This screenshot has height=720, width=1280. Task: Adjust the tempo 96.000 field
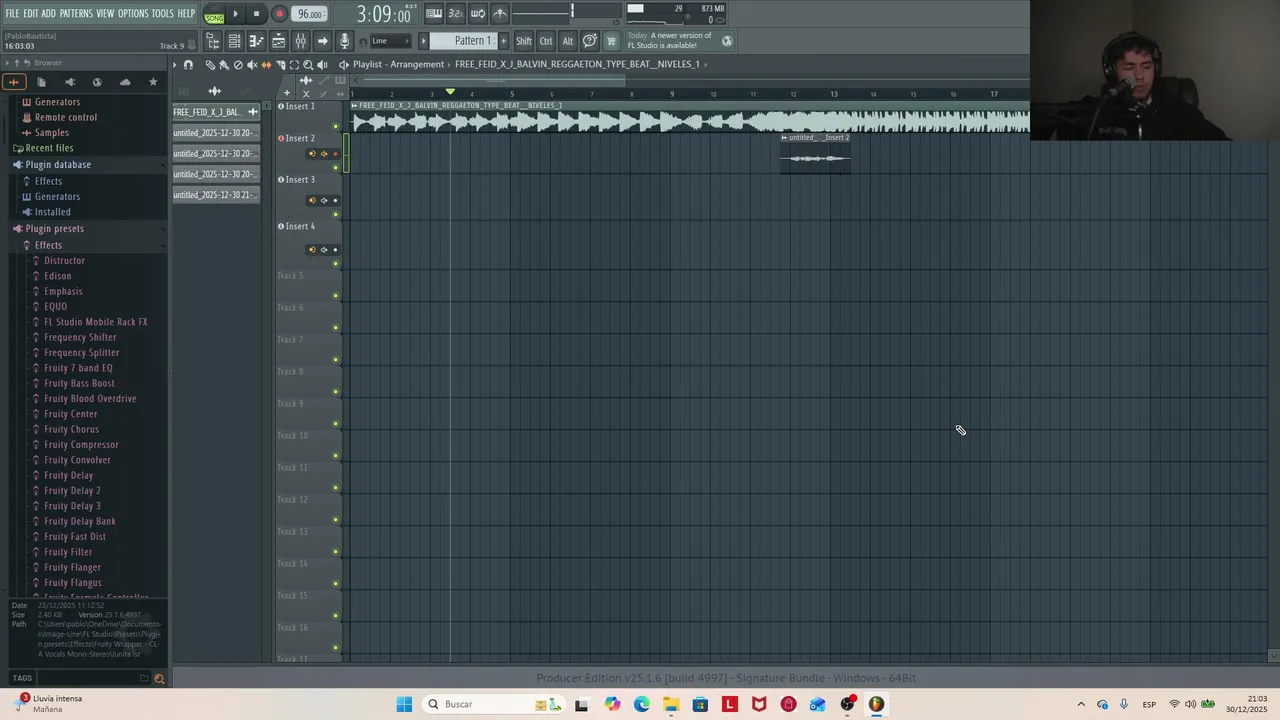tap(310, 14)
